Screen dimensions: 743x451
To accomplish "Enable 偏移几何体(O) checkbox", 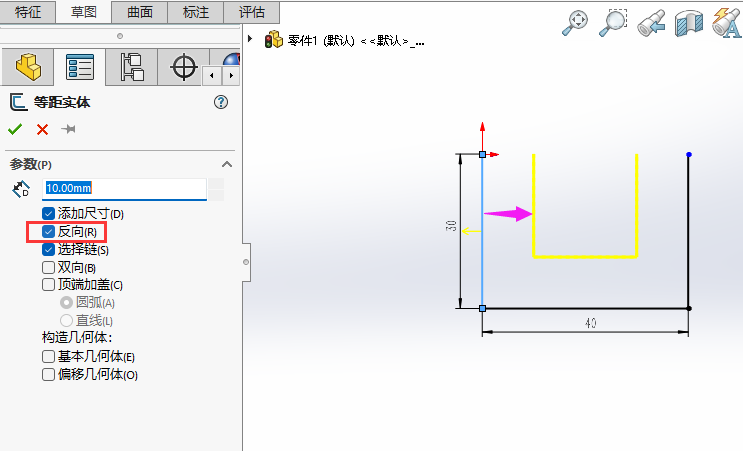I will pos(48,374).
